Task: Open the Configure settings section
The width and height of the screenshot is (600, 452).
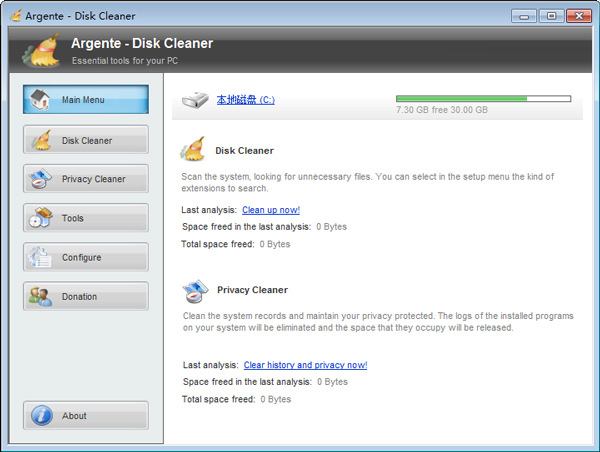Action: pyautogui.click(x=86, y=257)
